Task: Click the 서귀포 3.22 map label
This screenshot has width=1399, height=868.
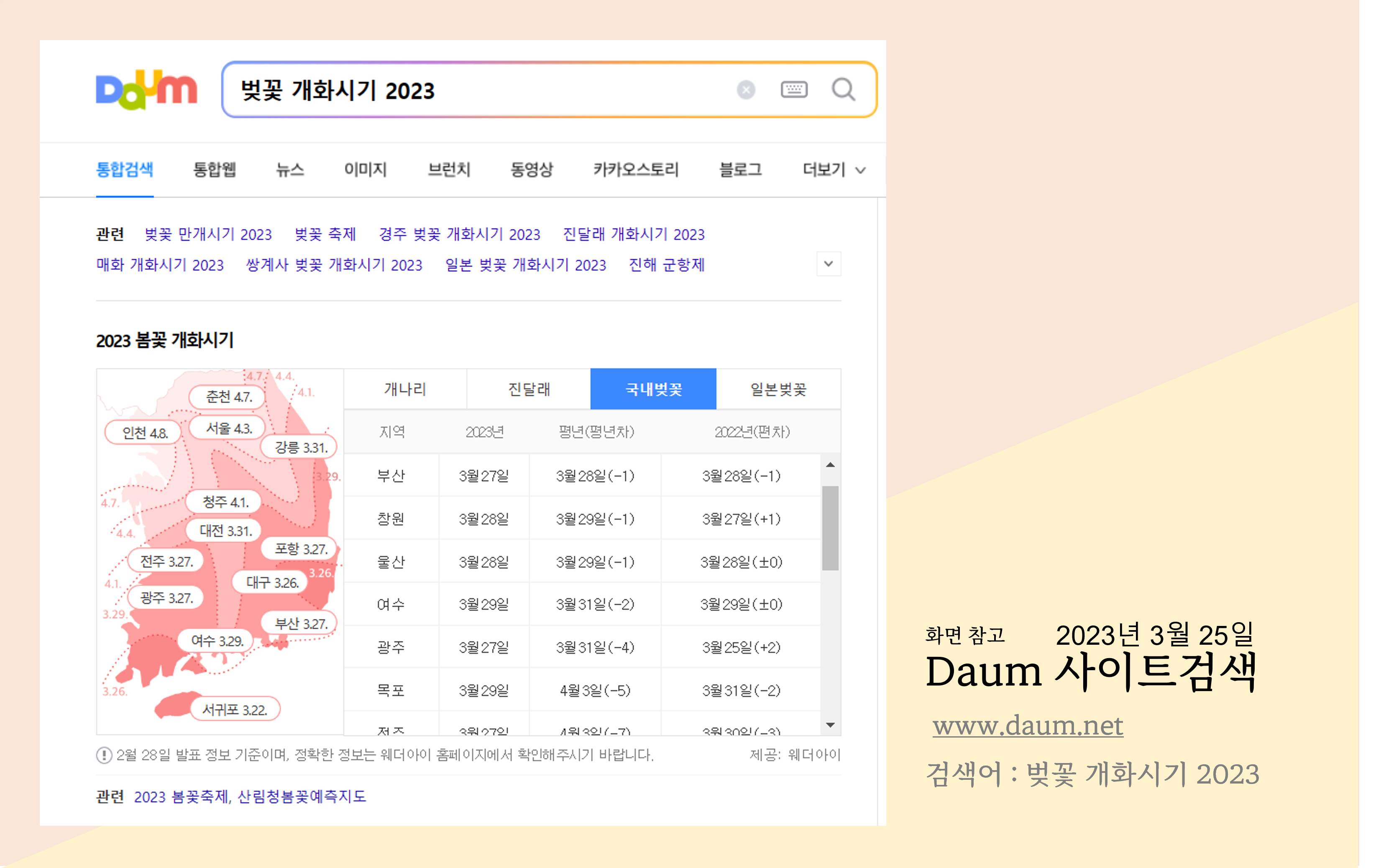Action: click(x=234, y=710)
